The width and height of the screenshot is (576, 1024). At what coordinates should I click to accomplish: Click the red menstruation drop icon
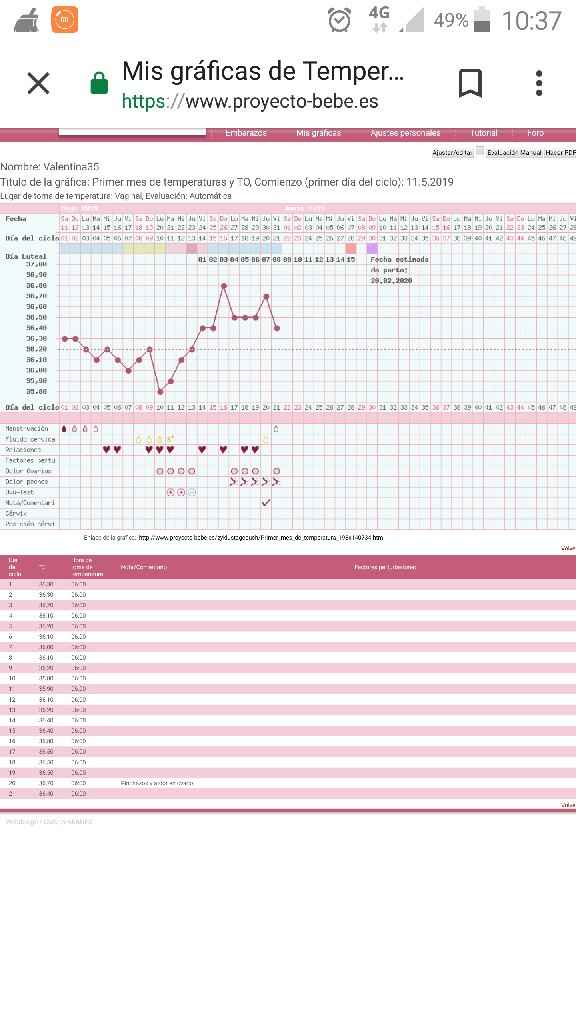tap(64, 429)
